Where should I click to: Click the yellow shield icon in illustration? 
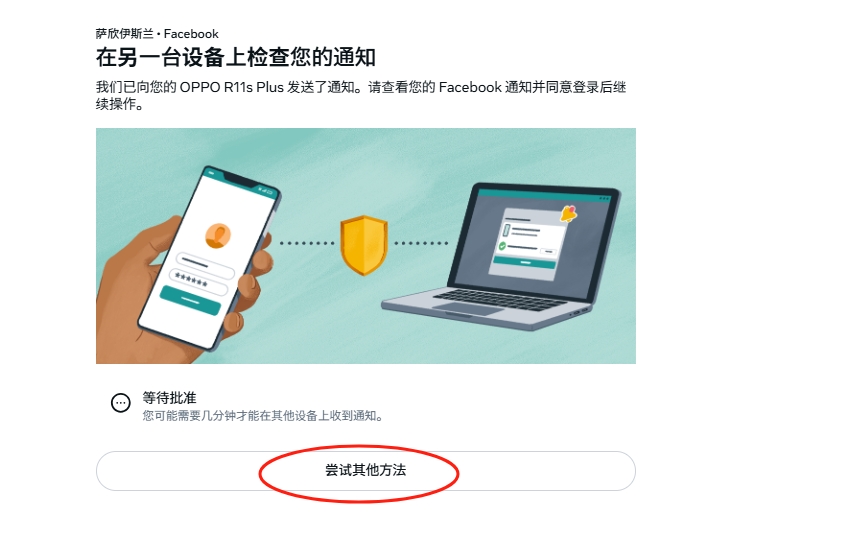click(364, 245)
